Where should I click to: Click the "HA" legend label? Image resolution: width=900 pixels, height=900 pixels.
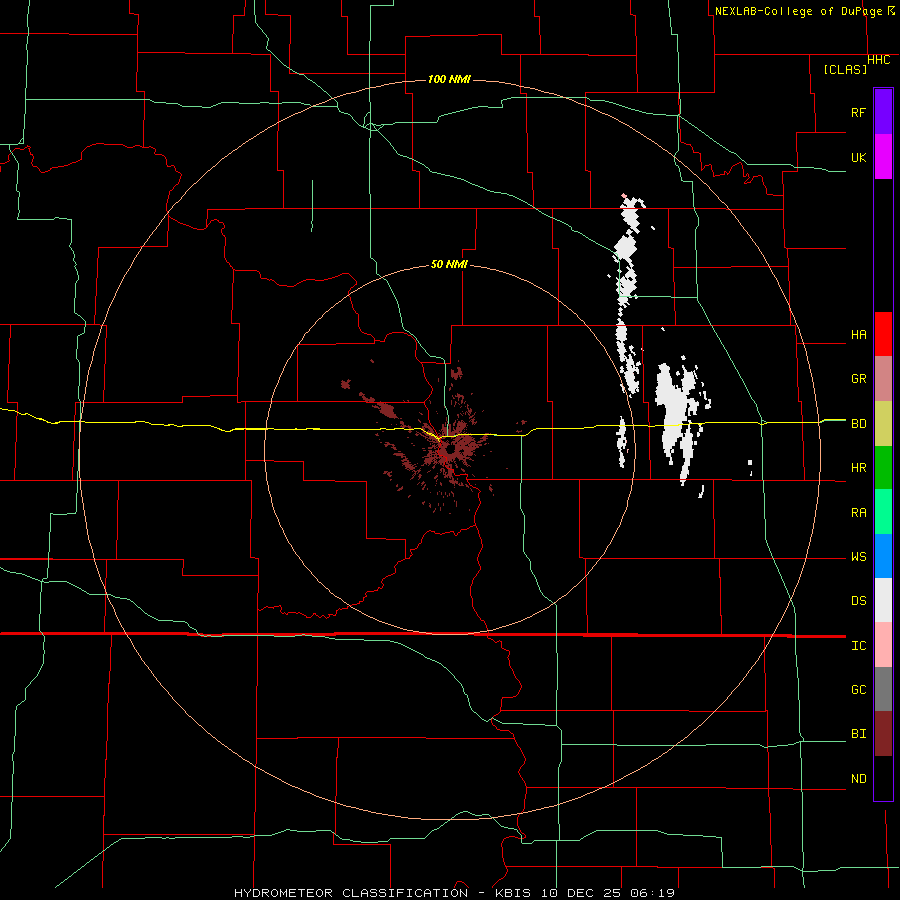(x=858, y=335)
